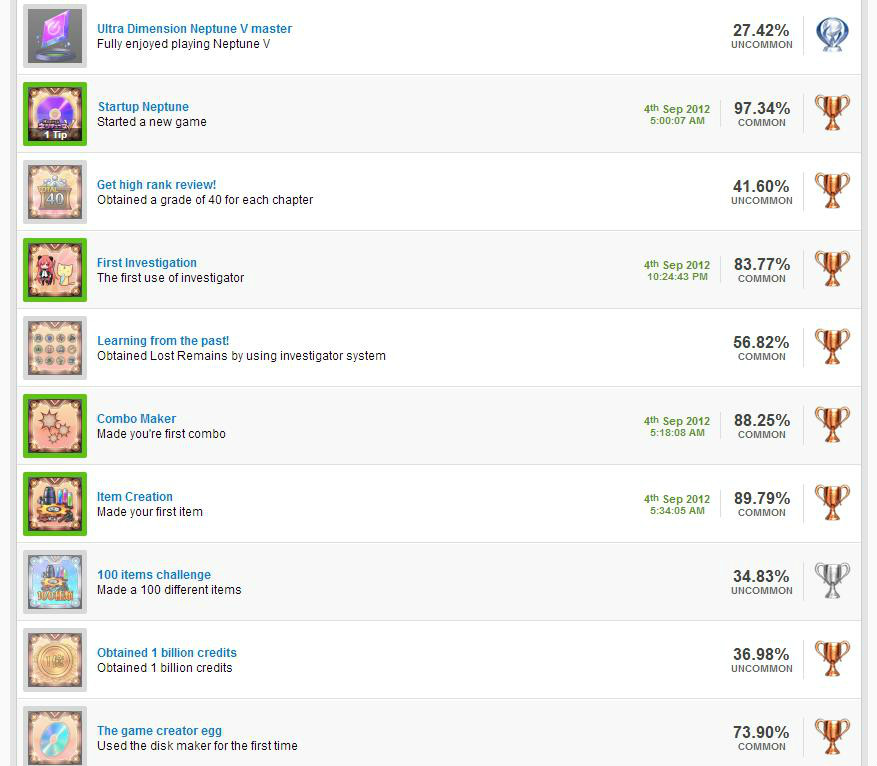877x766 pixels.
Task: Click the Startup Neptune trophy icon
Action: coord(55,114)
